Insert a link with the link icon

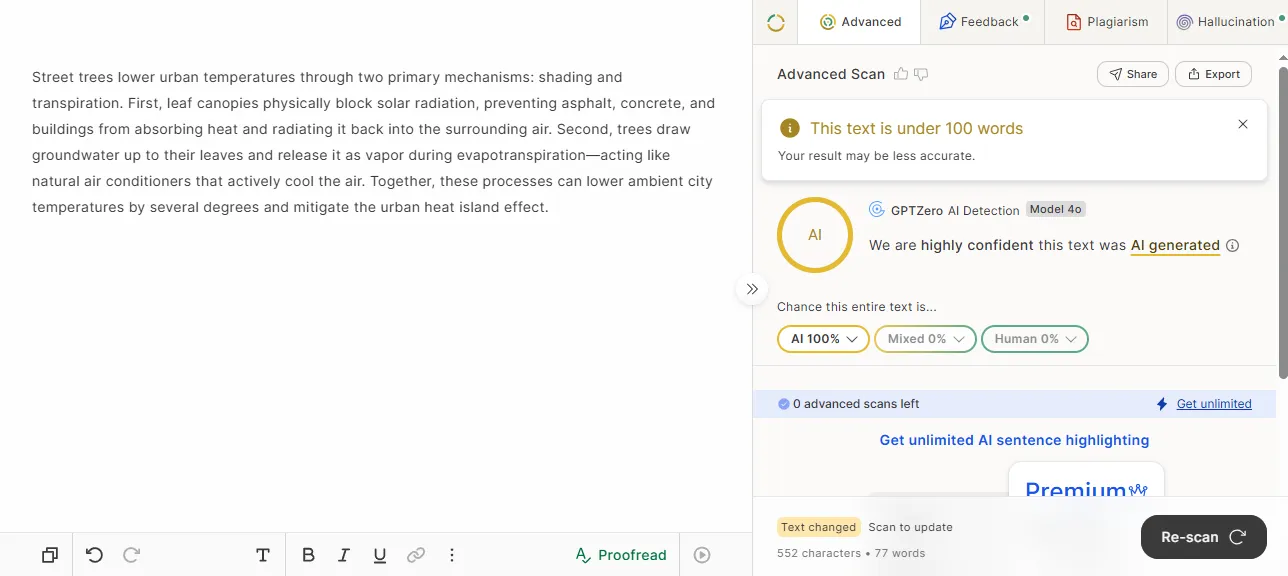(x=416, y=555)
